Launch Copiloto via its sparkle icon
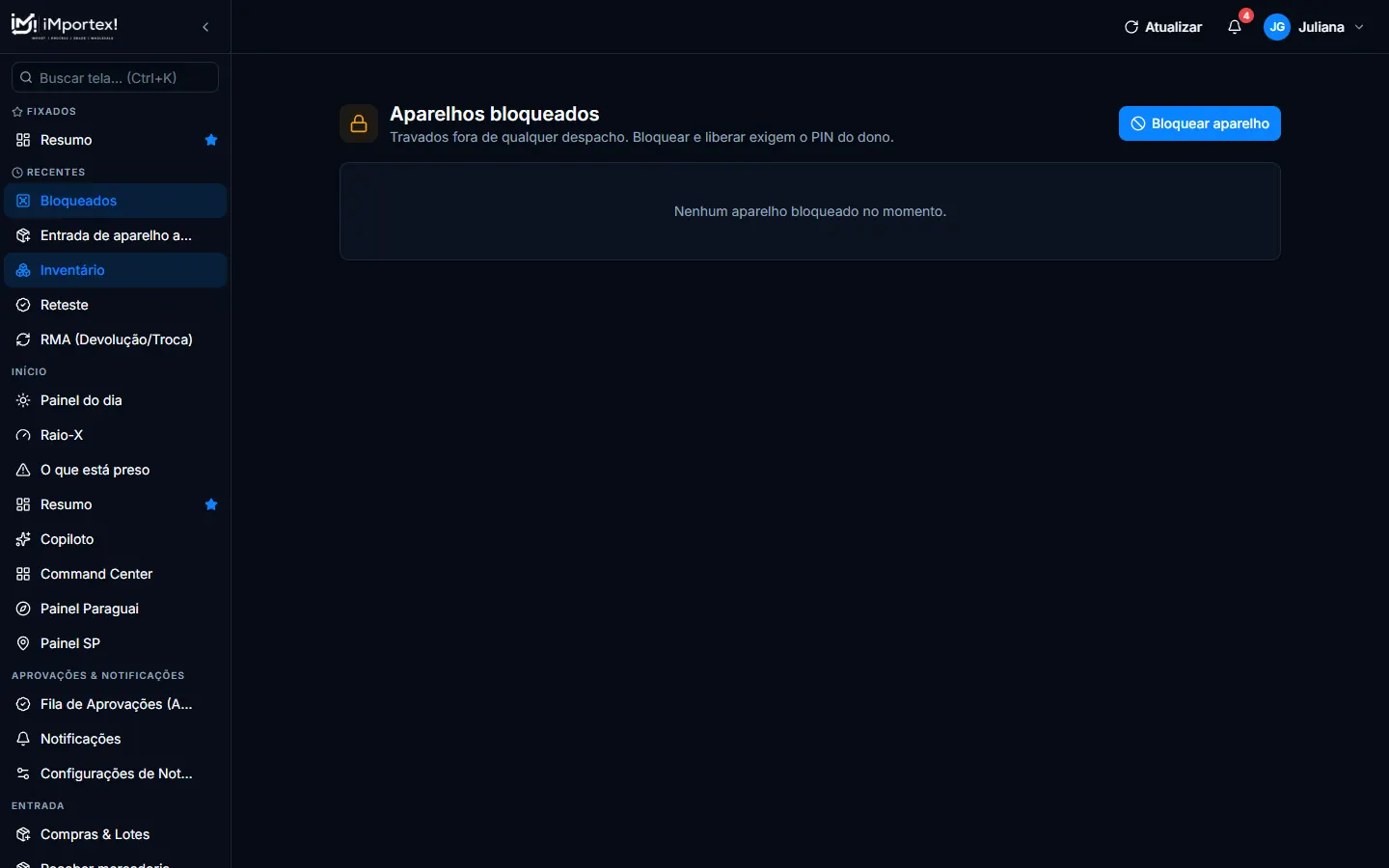This screenshot has width=1389, height=868. point(23,539)
